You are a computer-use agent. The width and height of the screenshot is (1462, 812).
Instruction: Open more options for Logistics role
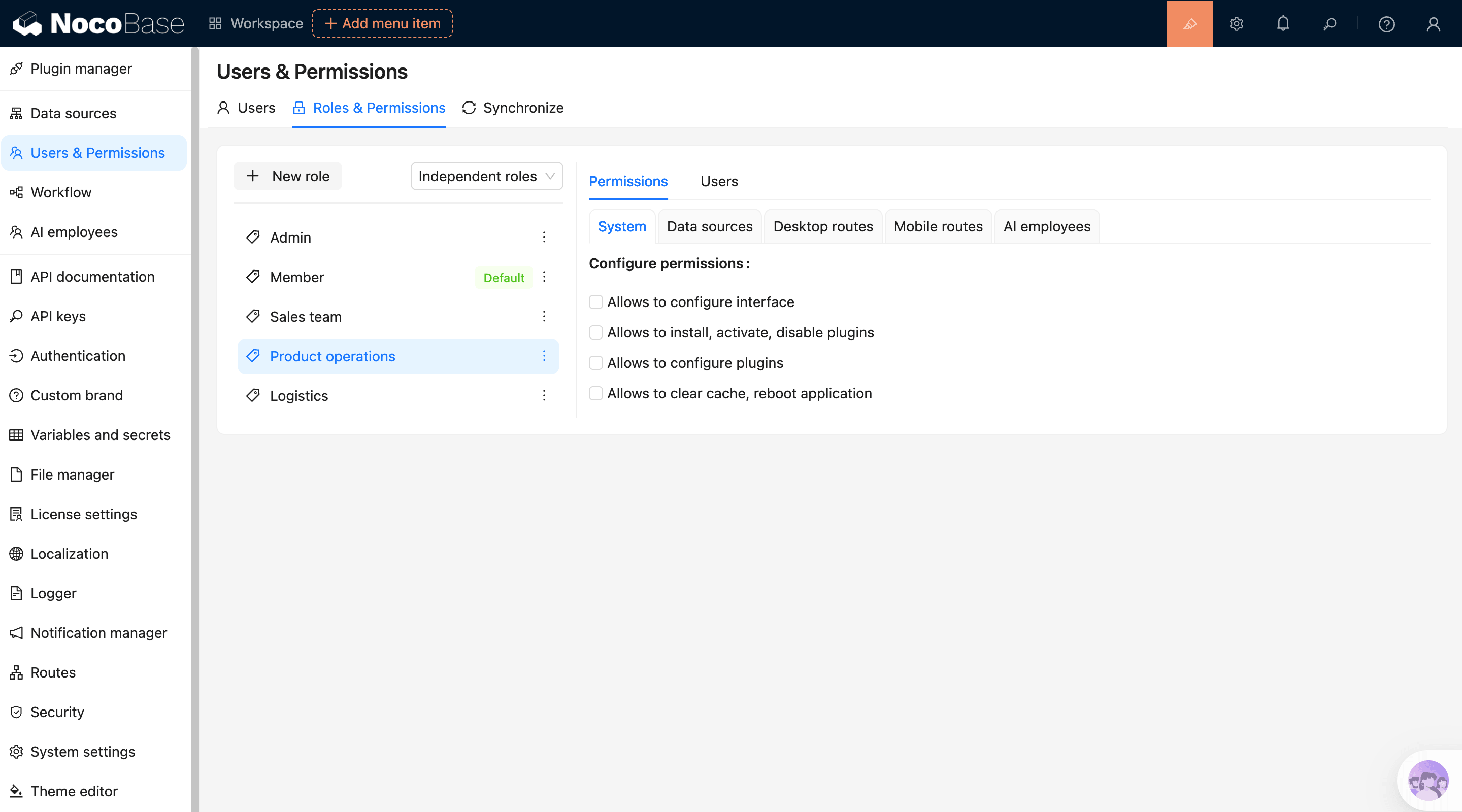click(x=544, y=395)
